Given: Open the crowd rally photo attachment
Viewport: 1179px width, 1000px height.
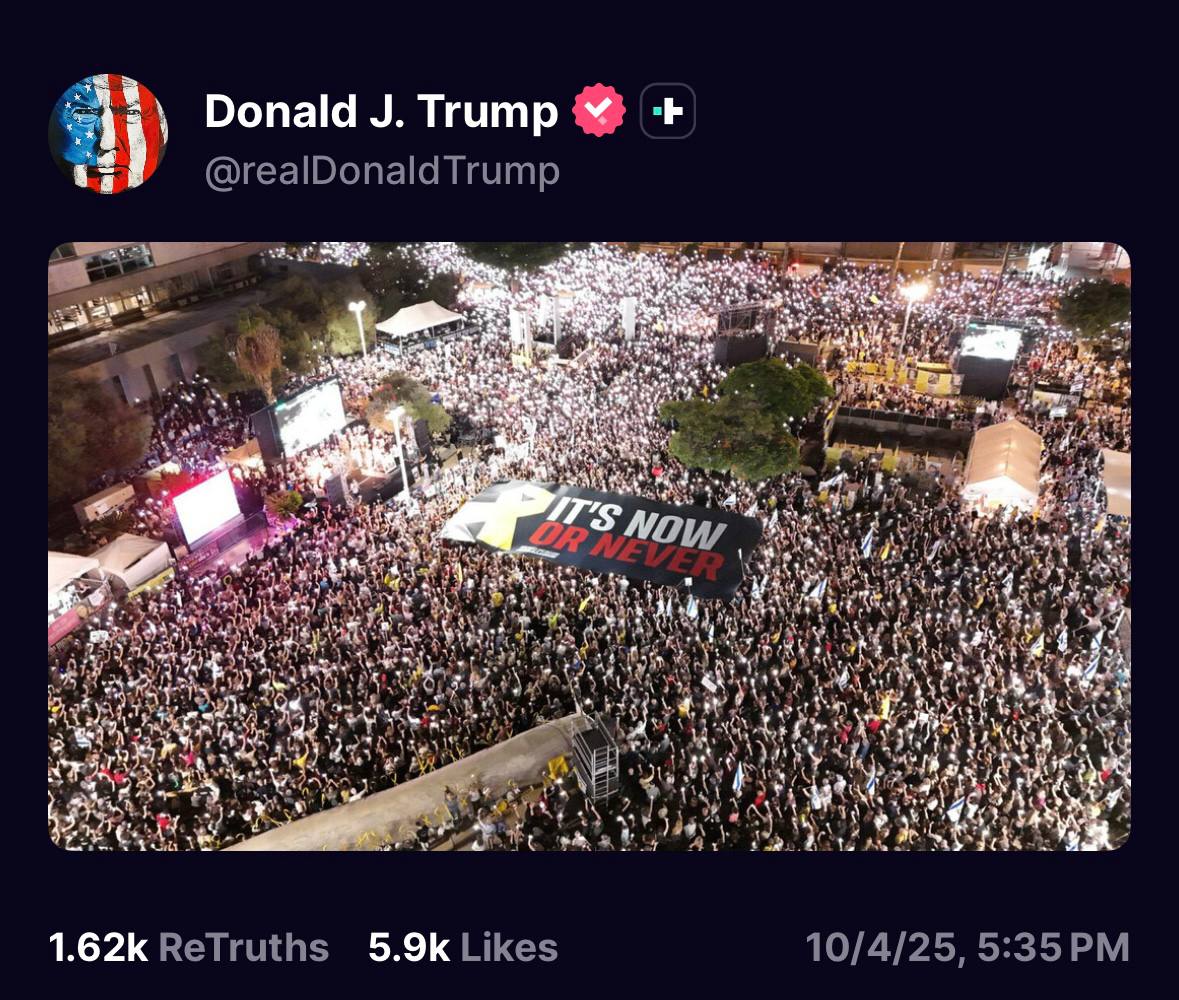Looking at the screenshot, I should point(590,546).
